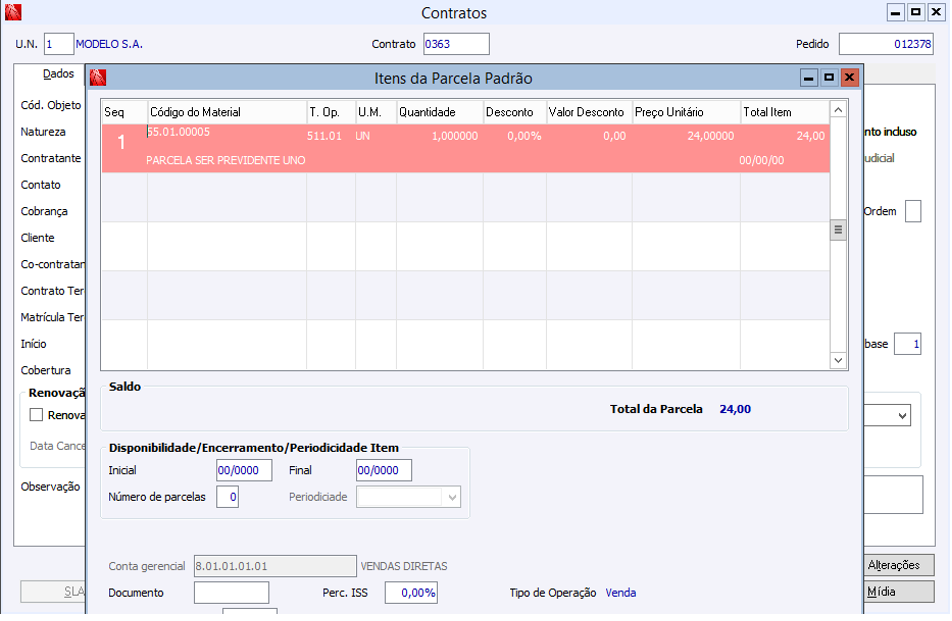Click the T. Op. column header
Viewport: 952px width, 621px height.
(331, 112)
